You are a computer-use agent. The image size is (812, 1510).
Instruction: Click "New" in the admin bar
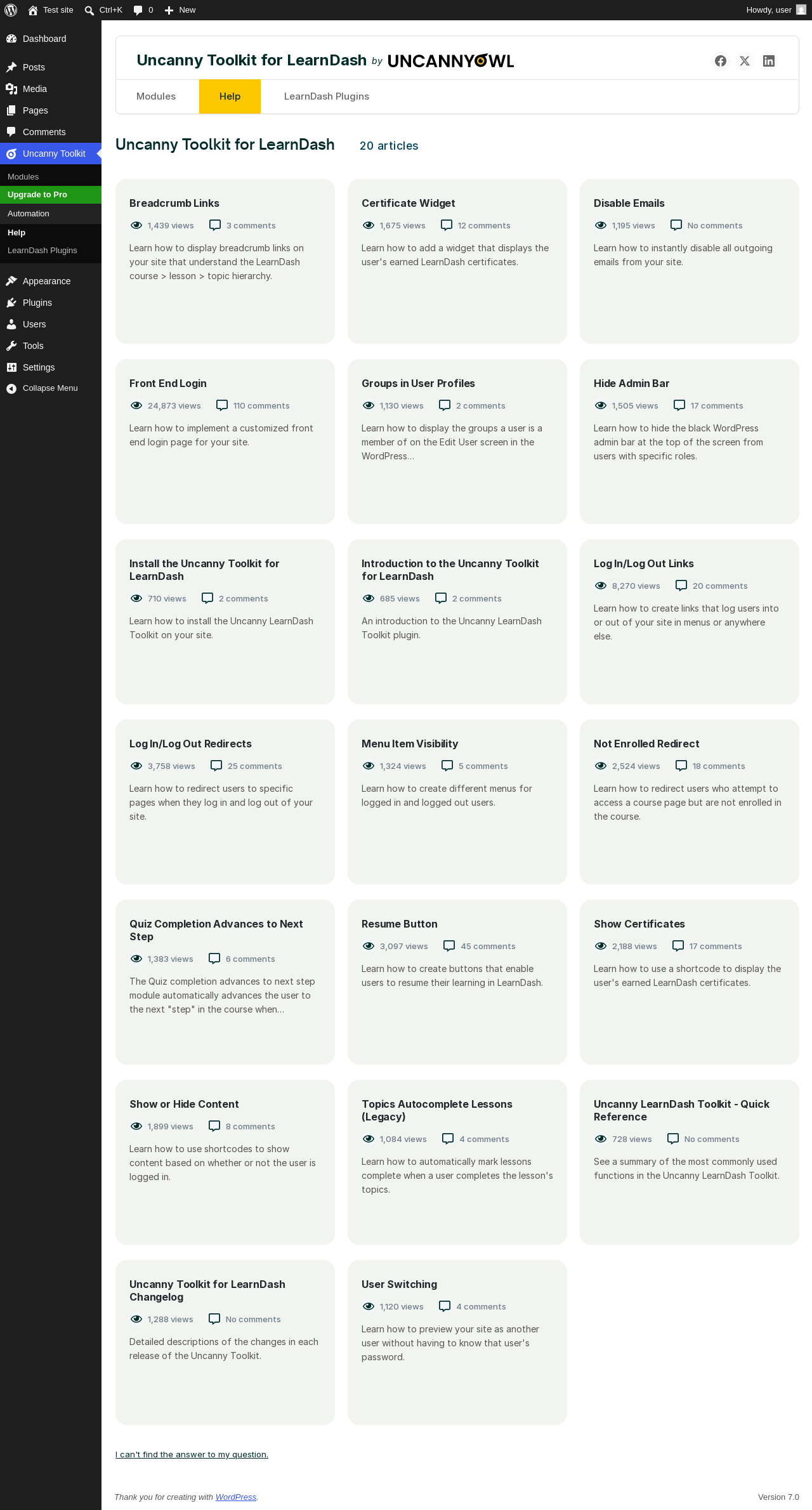tap(187, 10)
